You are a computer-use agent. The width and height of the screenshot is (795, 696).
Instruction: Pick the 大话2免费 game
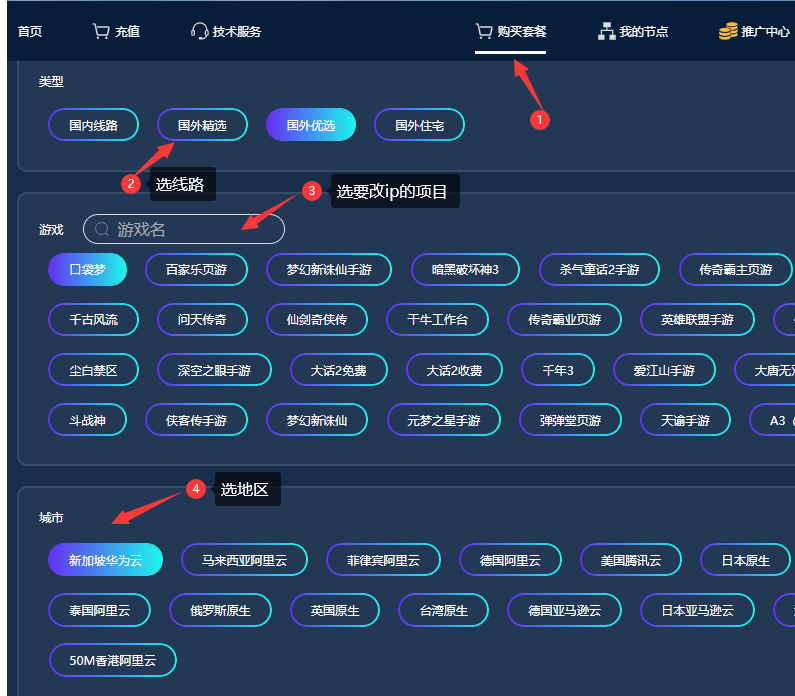(339, 370)
